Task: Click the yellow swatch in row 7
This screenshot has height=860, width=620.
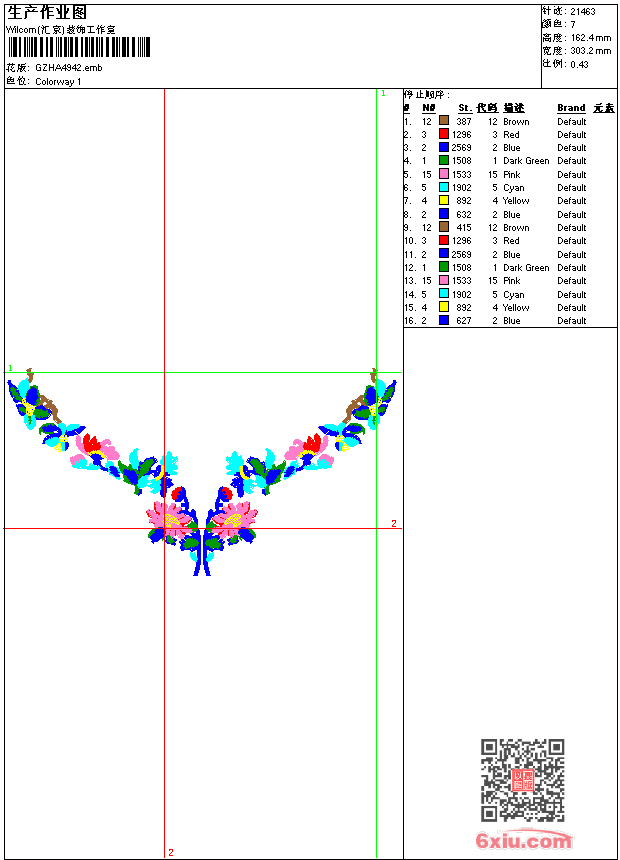Action: 444,201
